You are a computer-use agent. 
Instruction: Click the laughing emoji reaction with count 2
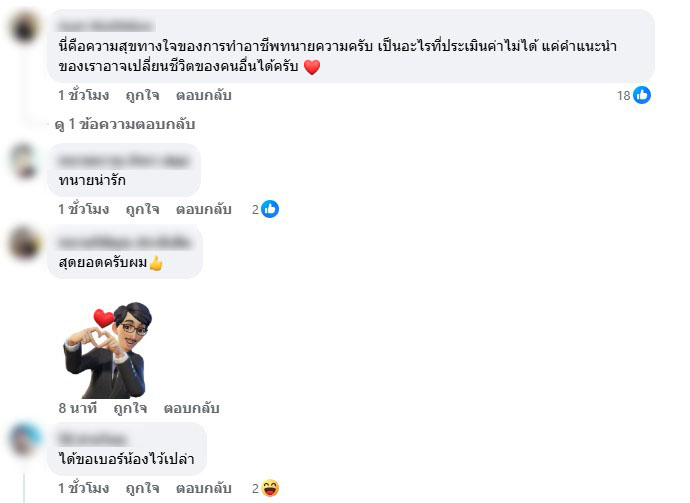point(270,488)
